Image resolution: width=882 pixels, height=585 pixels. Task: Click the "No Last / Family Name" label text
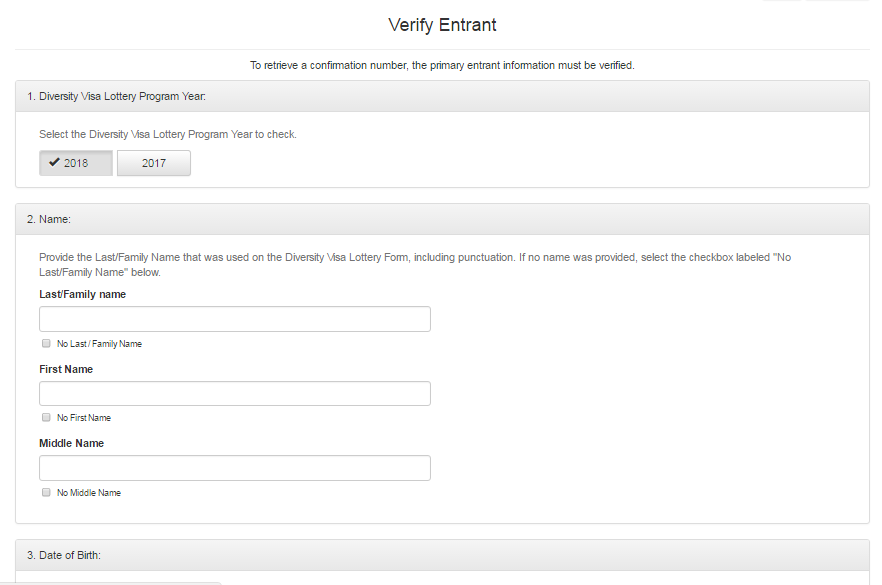pos(99,344)
